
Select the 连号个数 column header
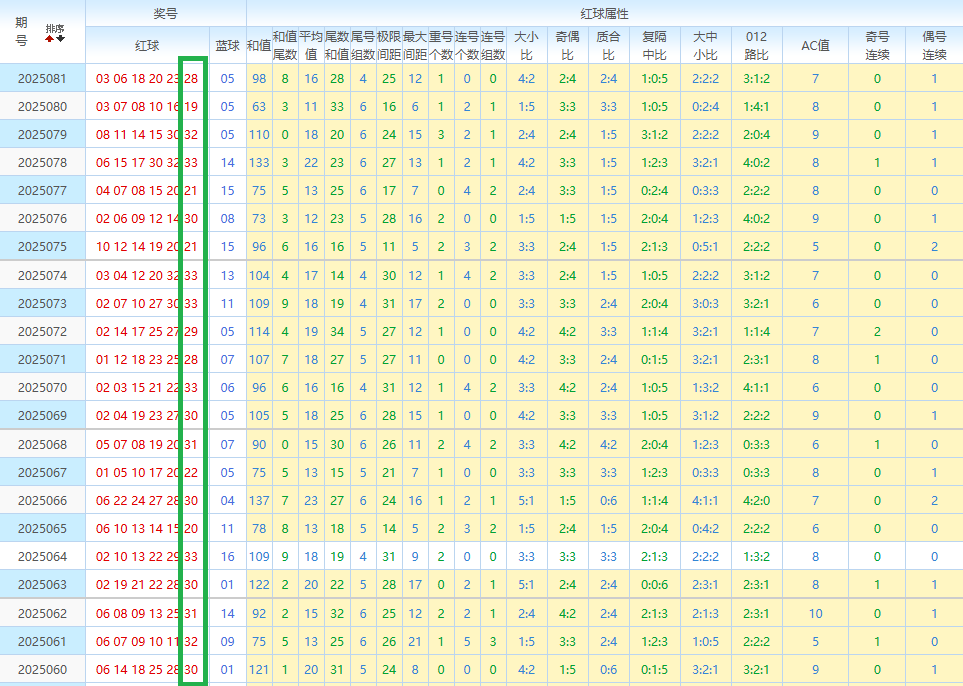[x=467, y=45]
